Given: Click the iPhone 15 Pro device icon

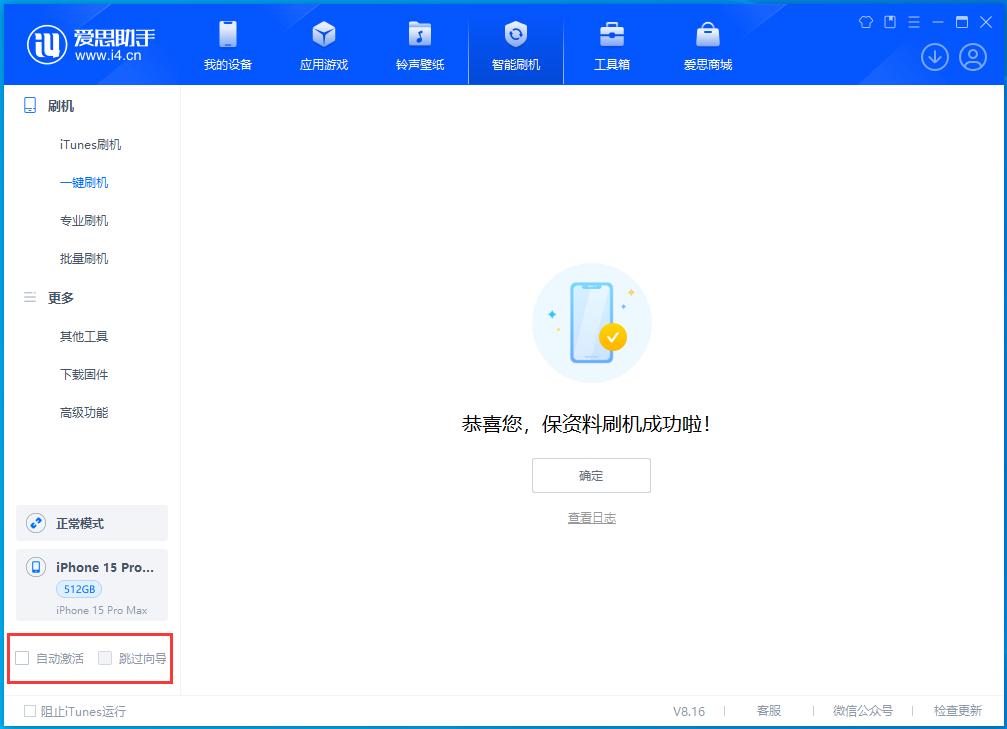Looking at the screenshot, I should (36, 567).
